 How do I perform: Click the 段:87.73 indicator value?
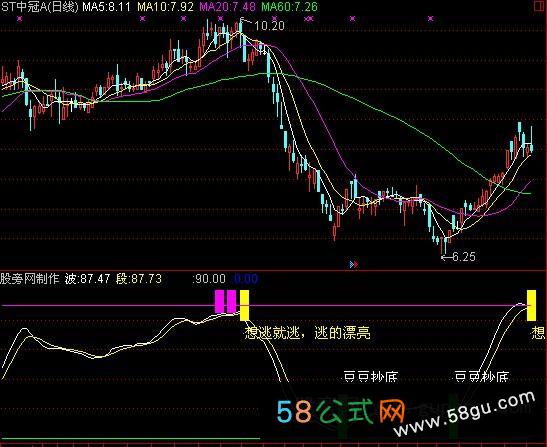click(139, 279)
